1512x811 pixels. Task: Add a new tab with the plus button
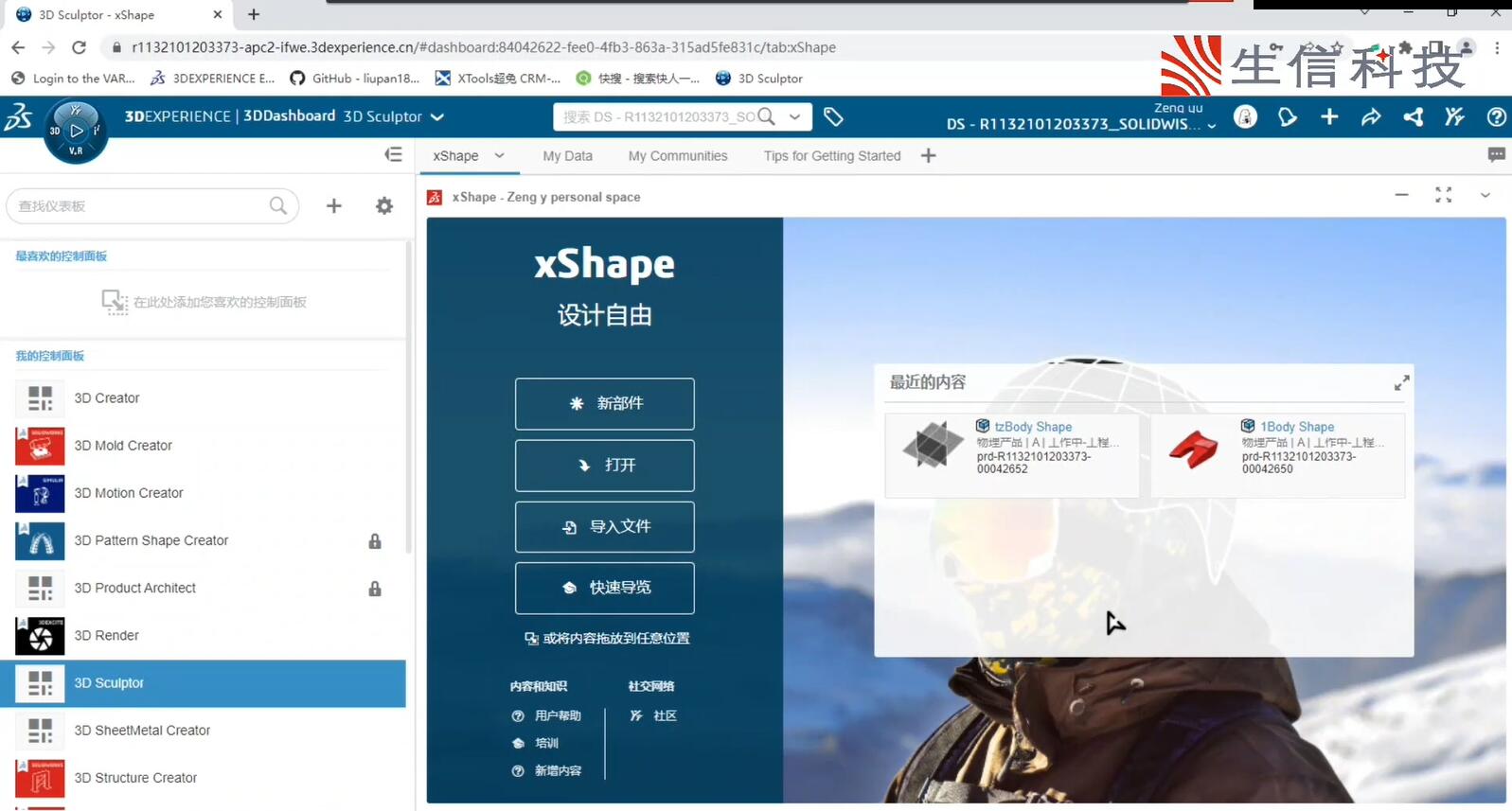click(x=928, y=155)
